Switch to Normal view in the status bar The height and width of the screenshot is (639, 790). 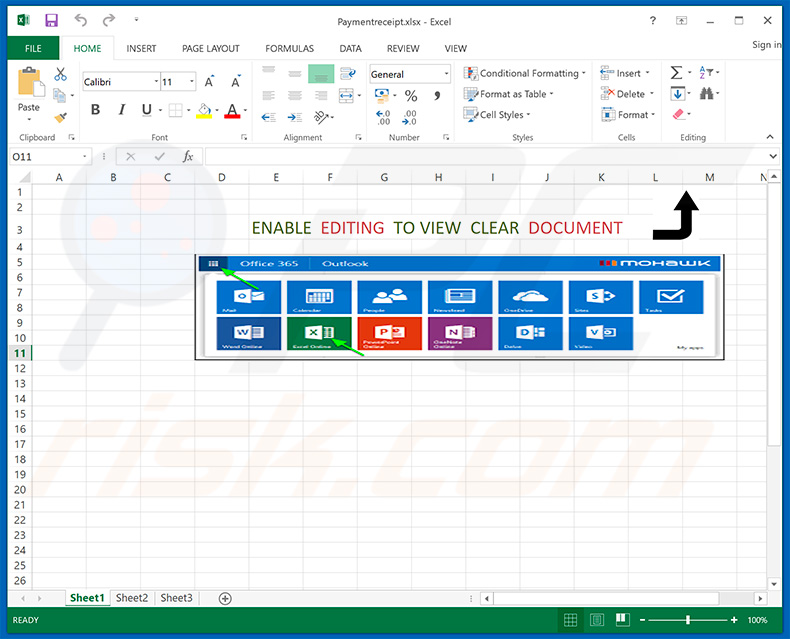click(x=570, y=620)
